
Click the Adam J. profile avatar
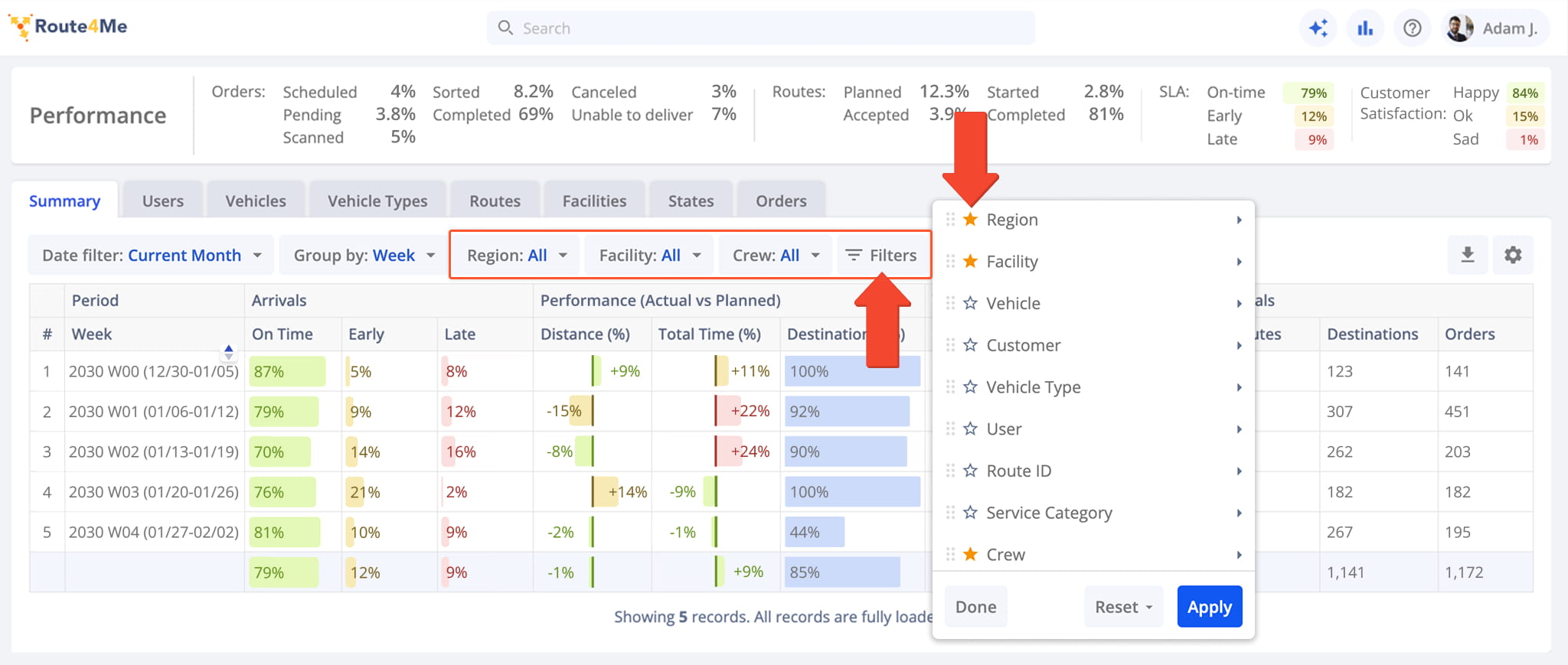pos(1460,28)
